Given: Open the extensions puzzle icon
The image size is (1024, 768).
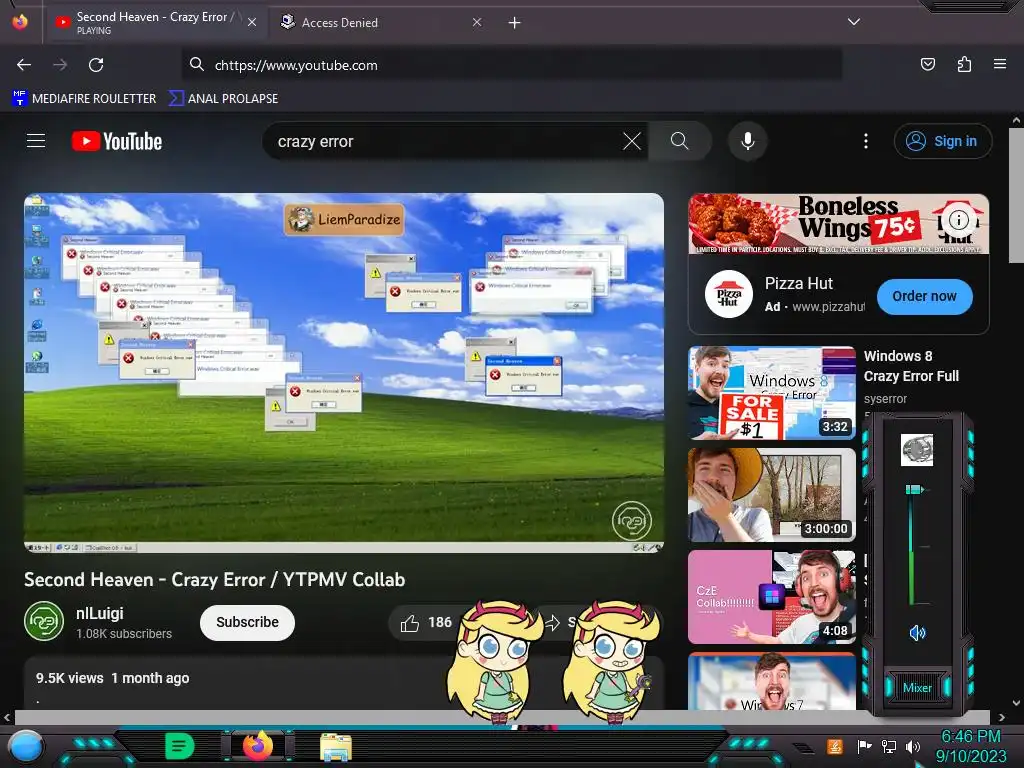Looking at the screenshot, I should click(x=964, y=64).
